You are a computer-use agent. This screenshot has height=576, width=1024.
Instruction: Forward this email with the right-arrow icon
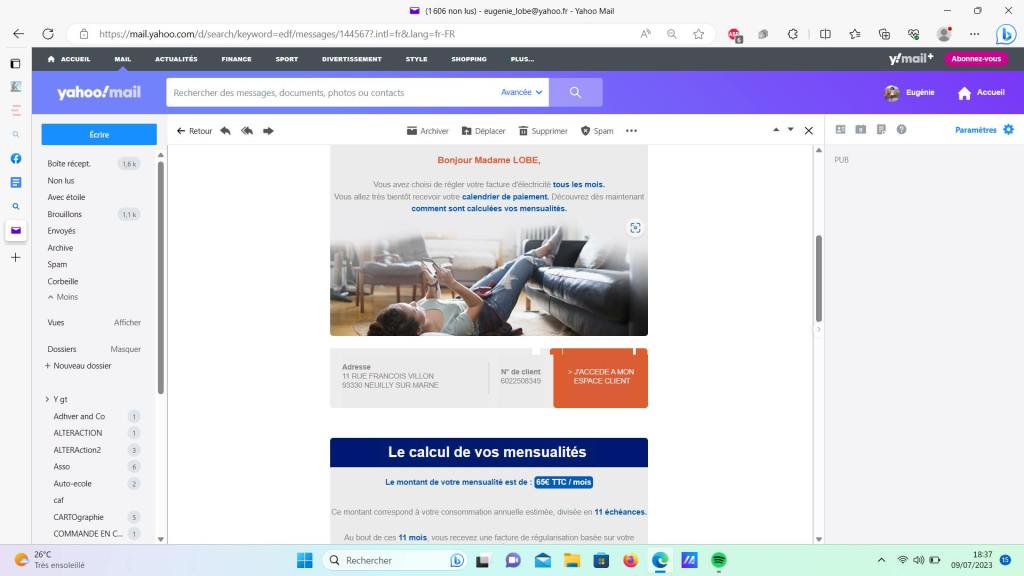[x=268, y=130]
